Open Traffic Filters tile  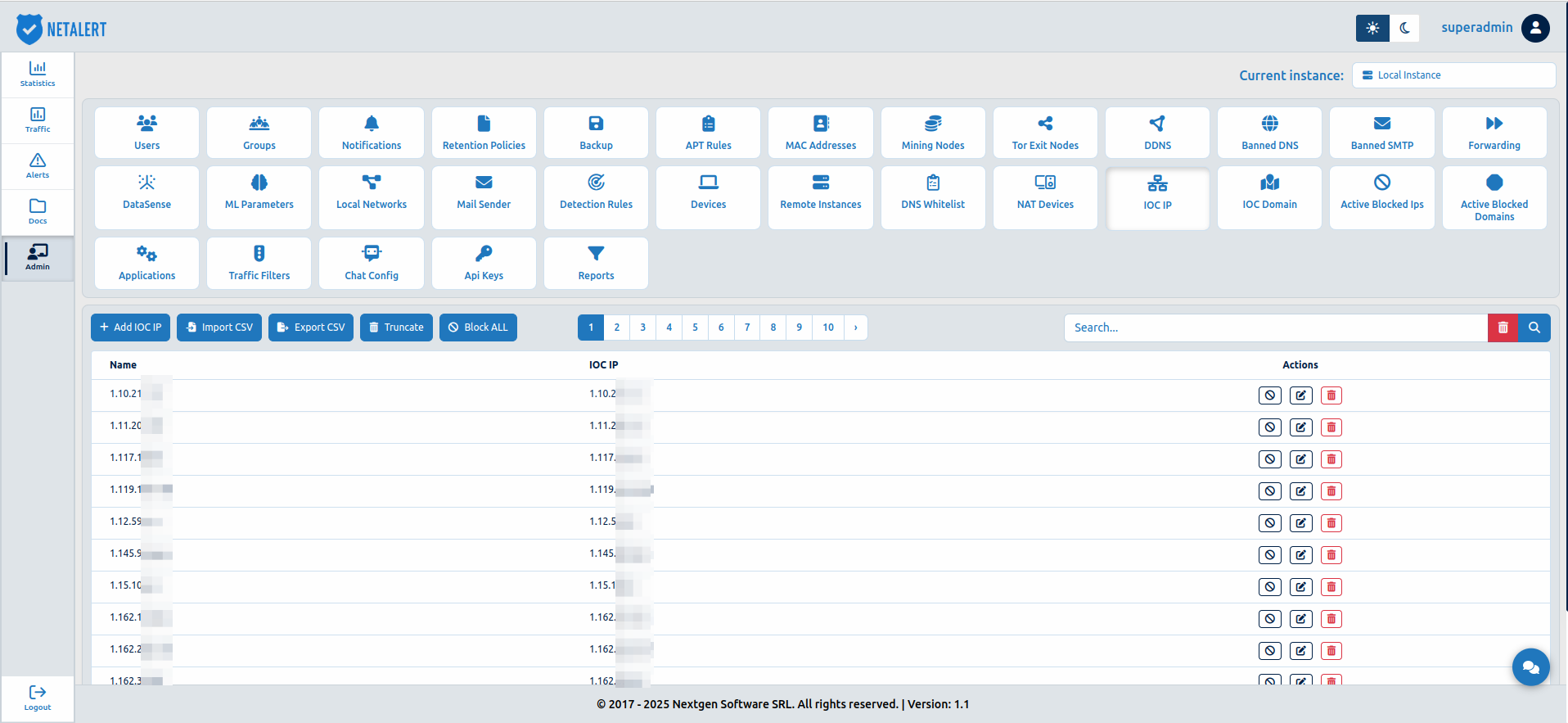coord(259,263)
